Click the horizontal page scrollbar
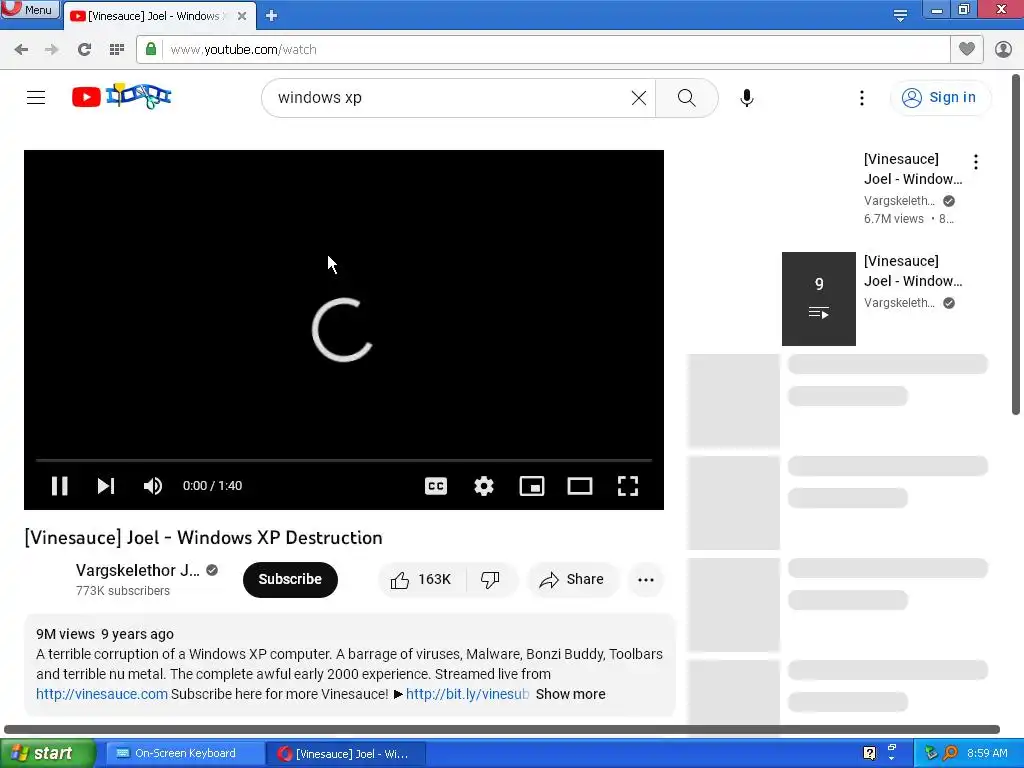Screen dimensions: 1024x768 click(x=502, y=729)
